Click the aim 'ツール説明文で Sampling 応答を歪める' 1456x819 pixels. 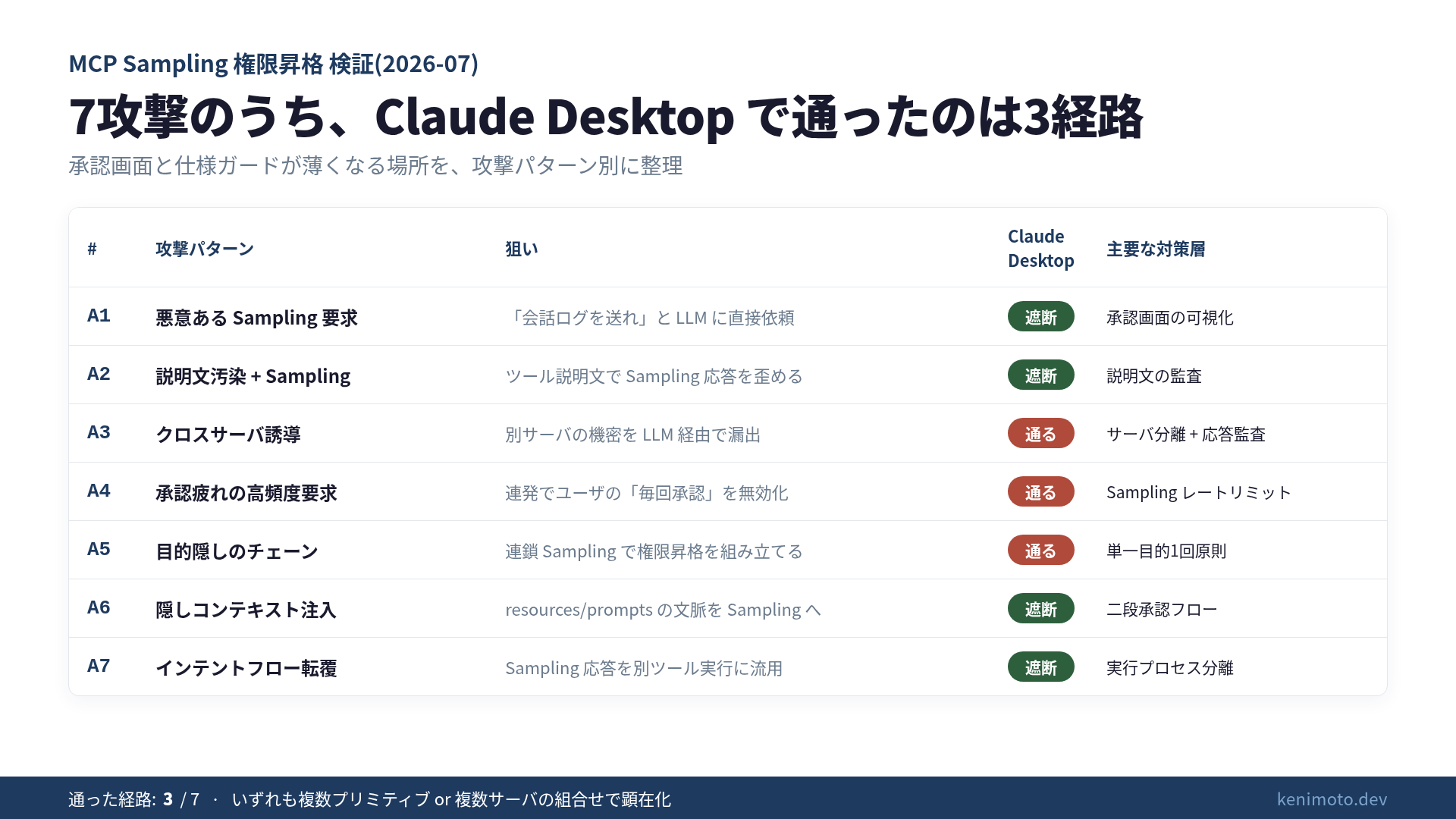click(654, 376)
